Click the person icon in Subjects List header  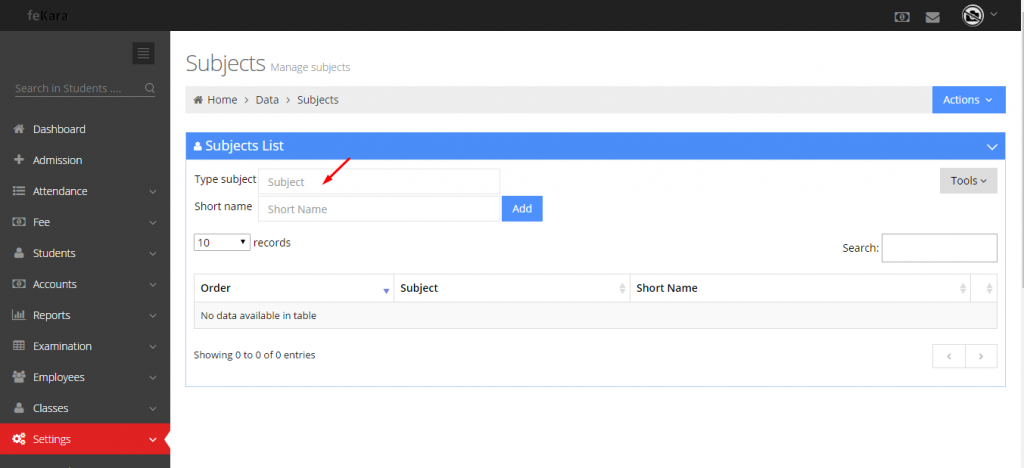(x=198, y=146)
